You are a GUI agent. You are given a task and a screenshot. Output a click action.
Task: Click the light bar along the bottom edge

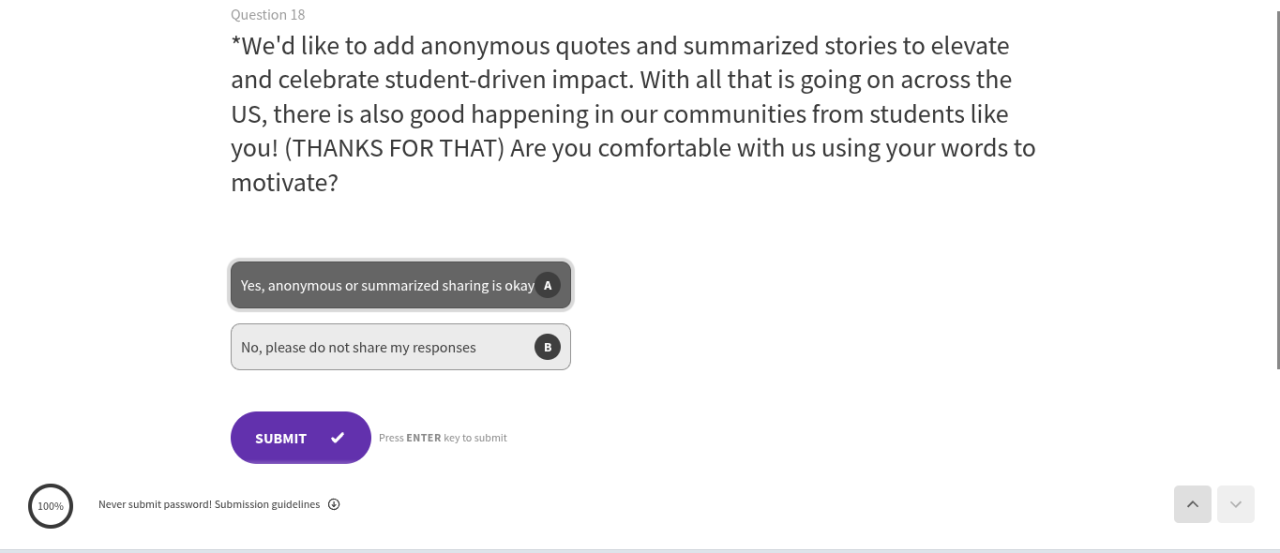(x=640, y=550)
